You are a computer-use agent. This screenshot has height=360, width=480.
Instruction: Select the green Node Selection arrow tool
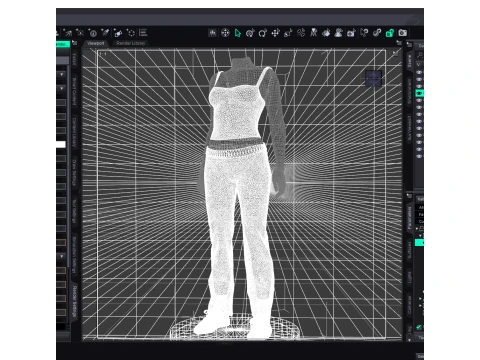[237, 33]
